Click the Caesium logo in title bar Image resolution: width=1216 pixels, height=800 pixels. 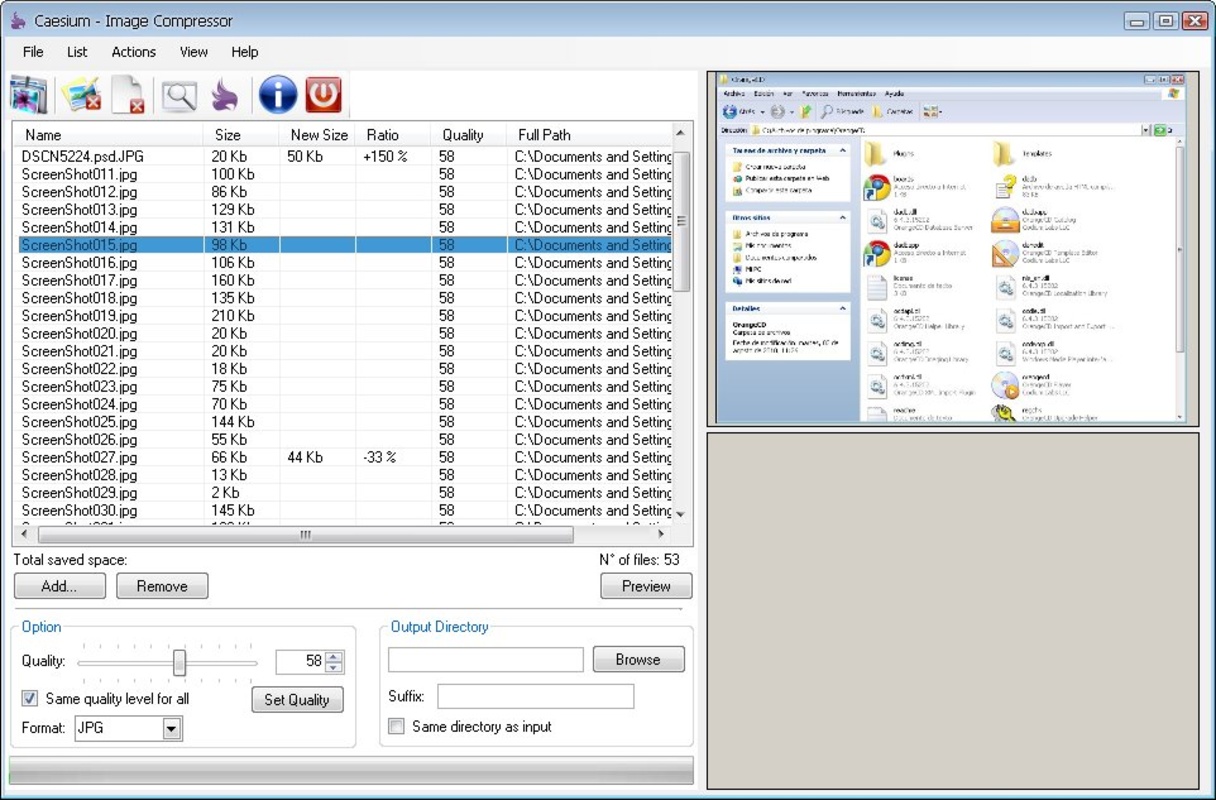[x=17, y=21]
